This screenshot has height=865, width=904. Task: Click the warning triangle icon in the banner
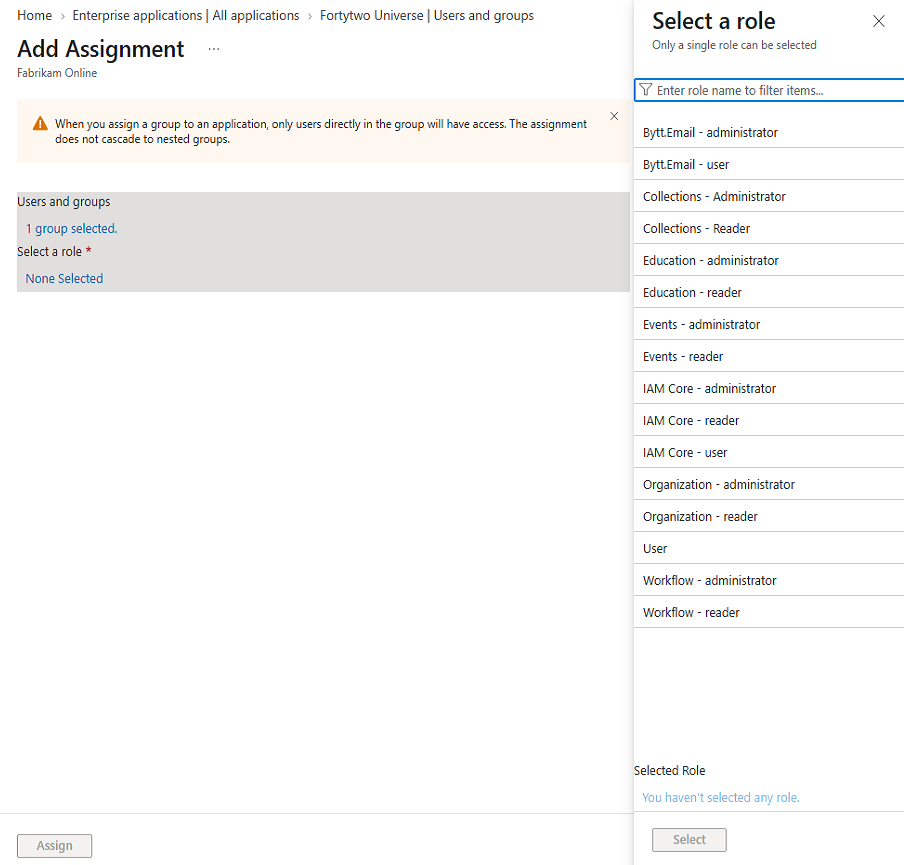(40, 123)
